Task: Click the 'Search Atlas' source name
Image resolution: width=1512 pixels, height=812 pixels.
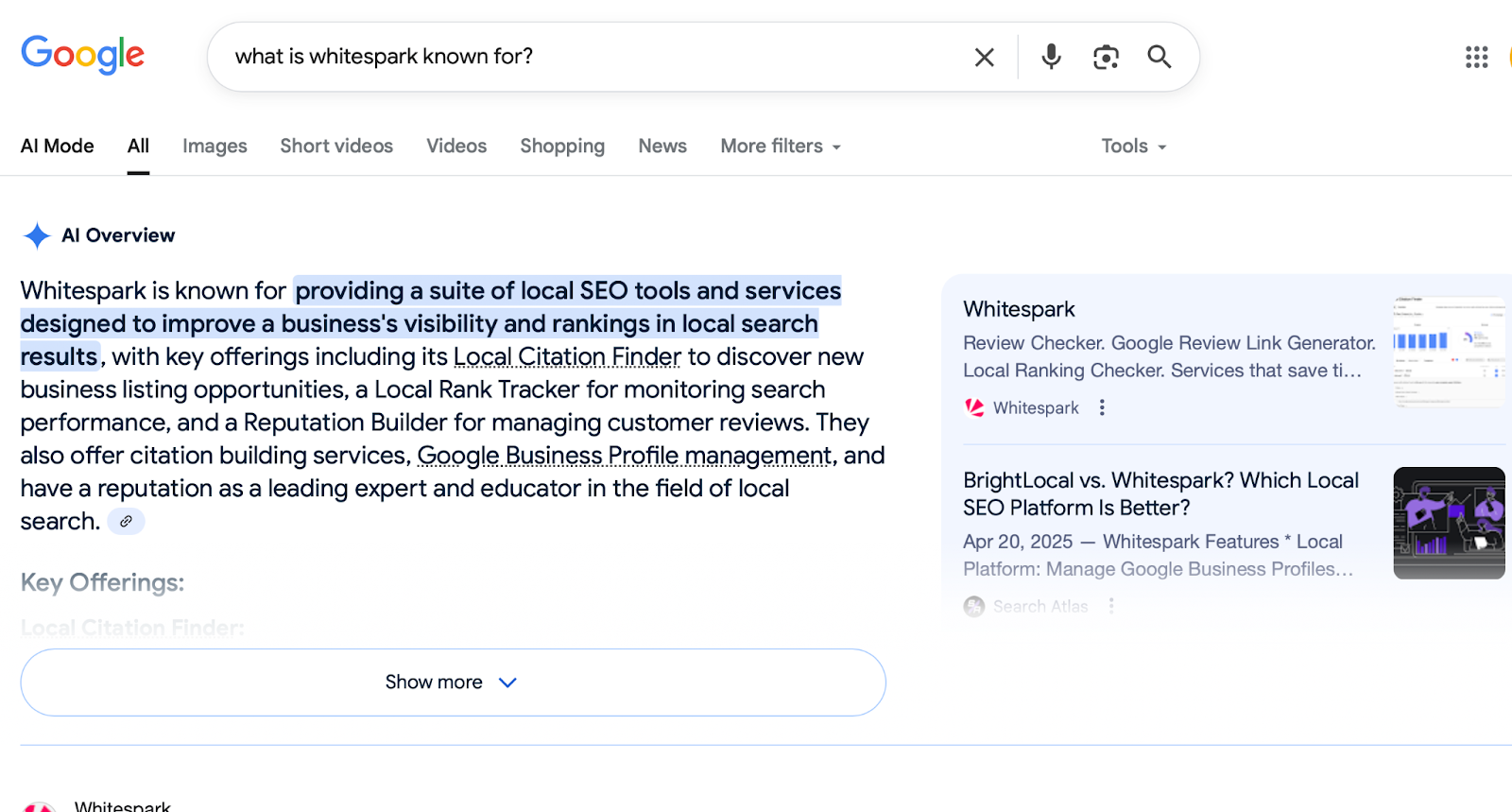Action: pos(1040,606)
